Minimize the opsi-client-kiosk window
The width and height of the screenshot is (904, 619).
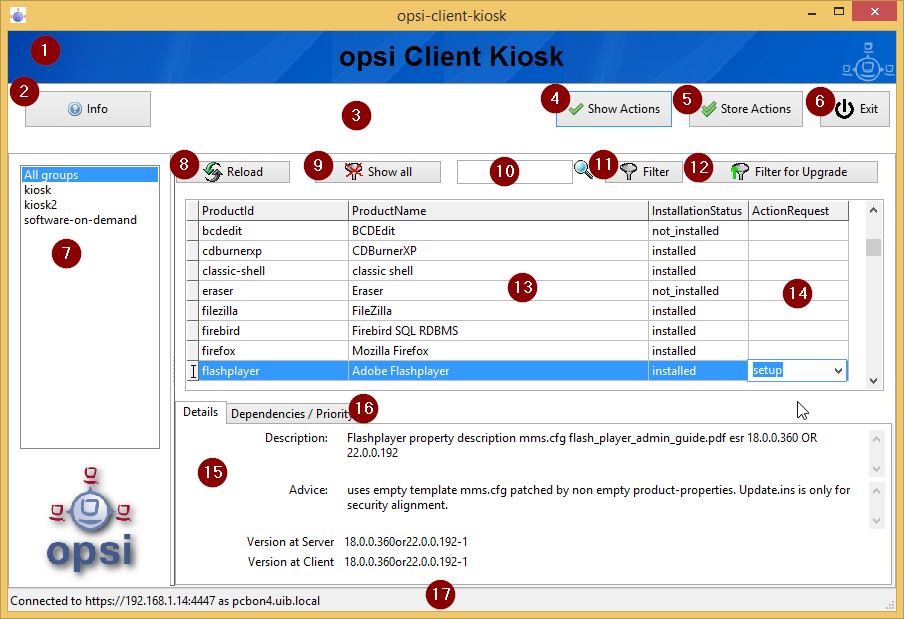point(812,13)
